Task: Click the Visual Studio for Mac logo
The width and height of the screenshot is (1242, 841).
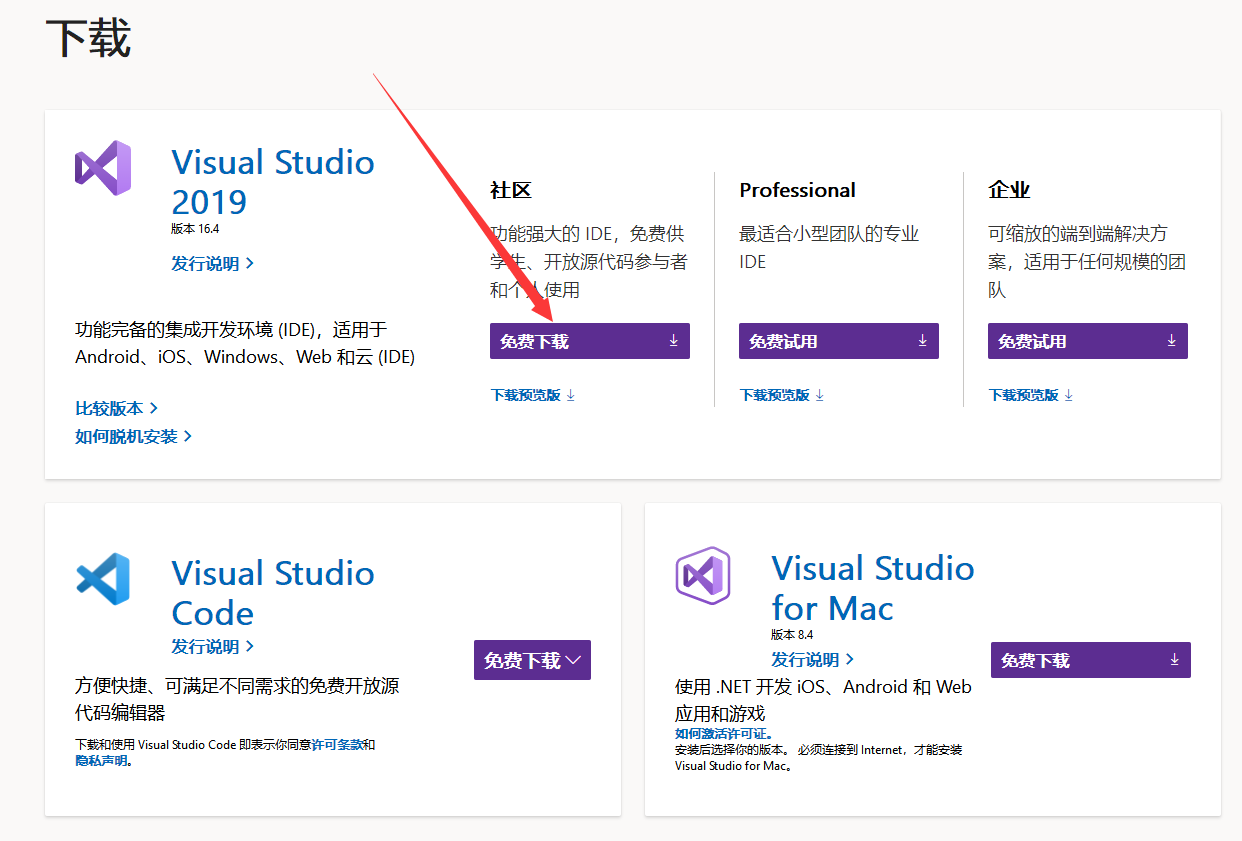Action: 703,576
